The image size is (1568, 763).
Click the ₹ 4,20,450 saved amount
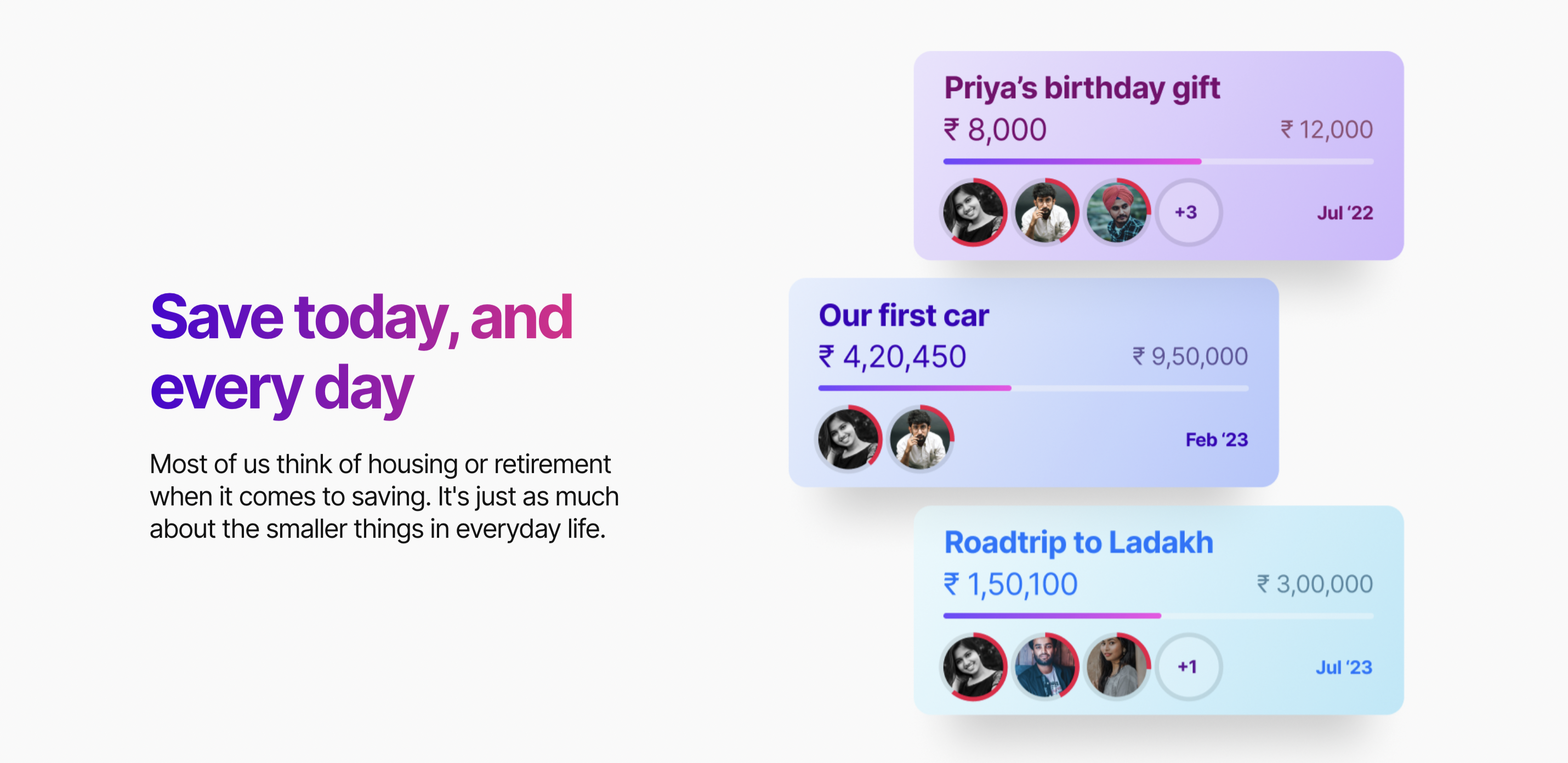click(892, 356)
